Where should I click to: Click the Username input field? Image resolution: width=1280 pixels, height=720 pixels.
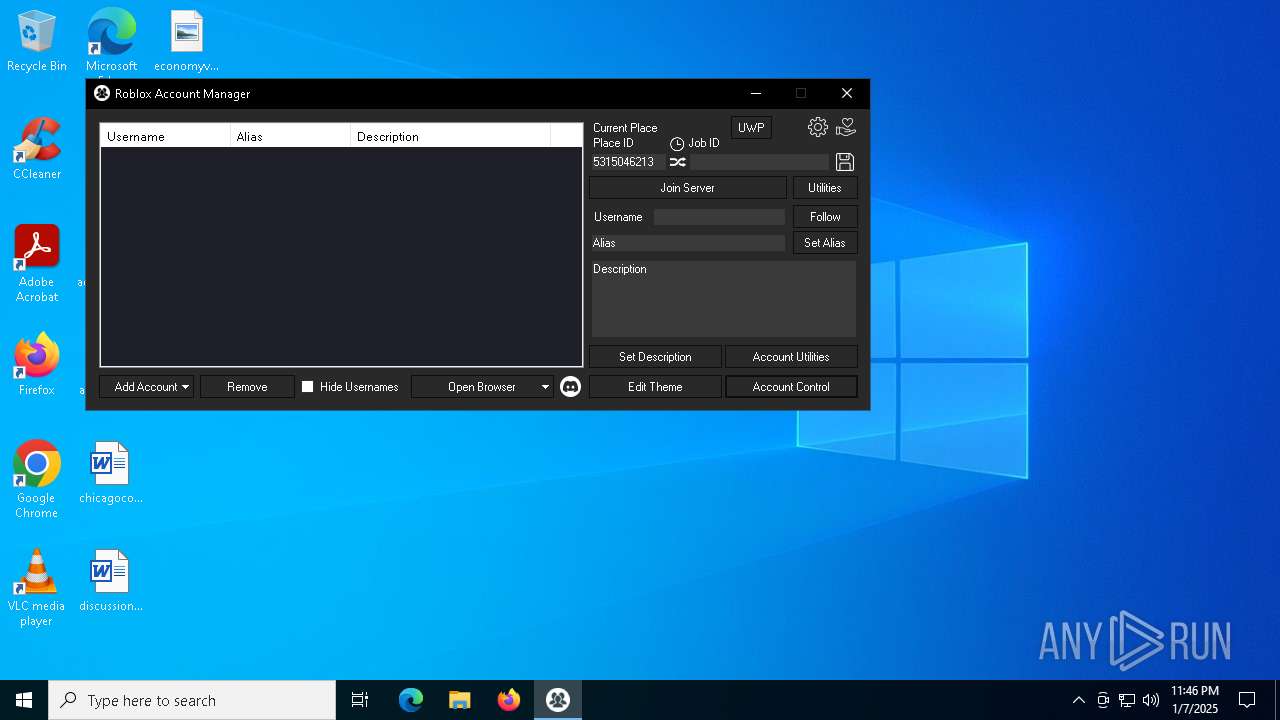tap(719, 217)
